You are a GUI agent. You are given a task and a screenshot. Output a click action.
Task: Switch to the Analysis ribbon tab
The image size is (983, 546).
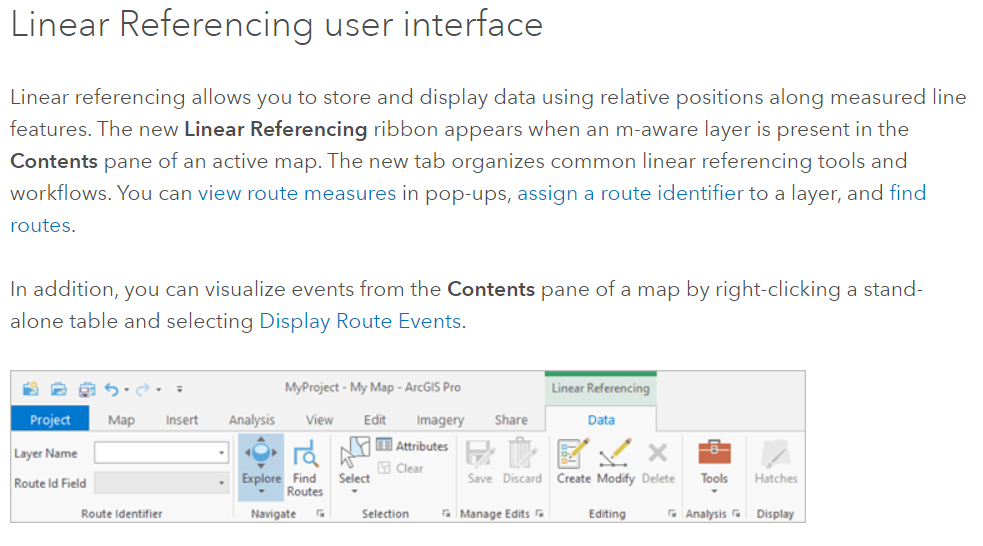pyautogui.click(x=251, y=419)
